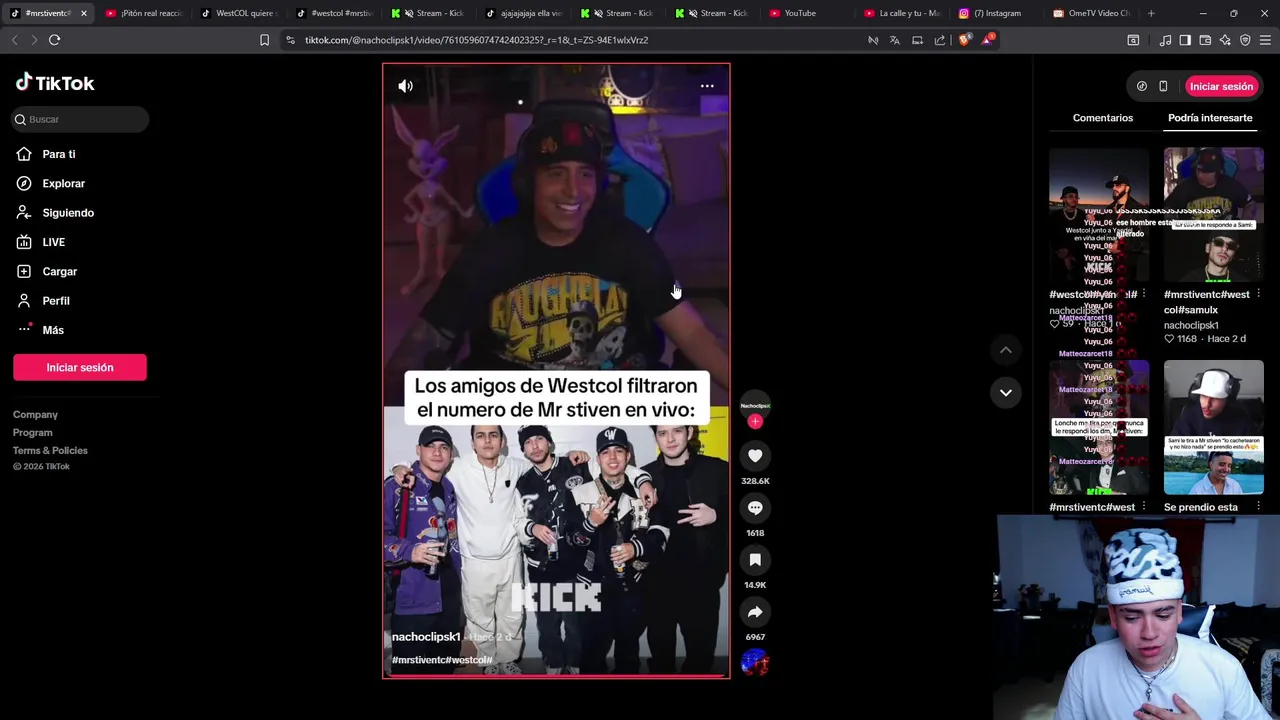This screenshot has height=720, width=1280.
Task: Switch to the La calle y tu tab
Action: pos(901,13)
